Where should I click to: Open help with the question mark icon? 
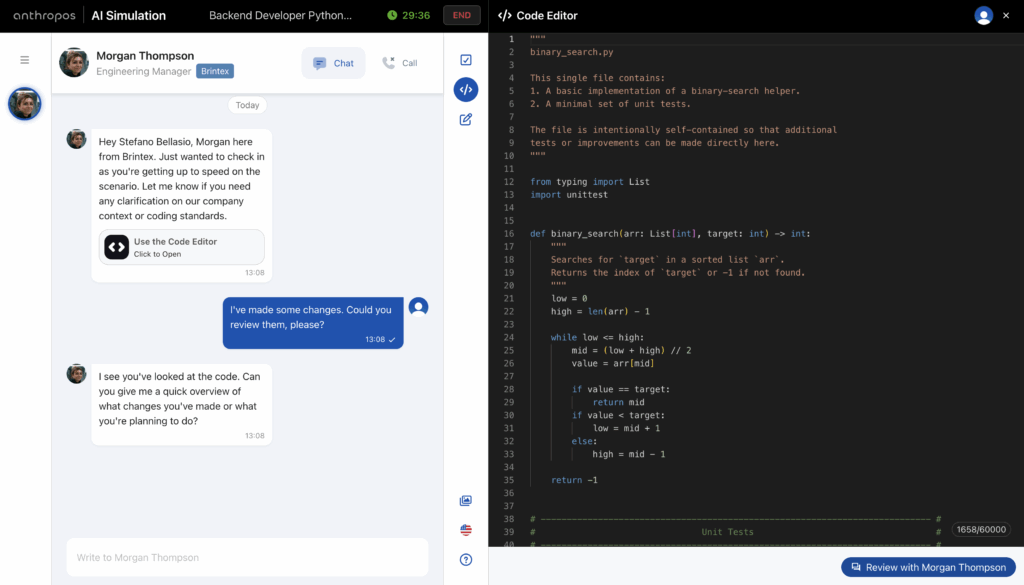point(465,560)
